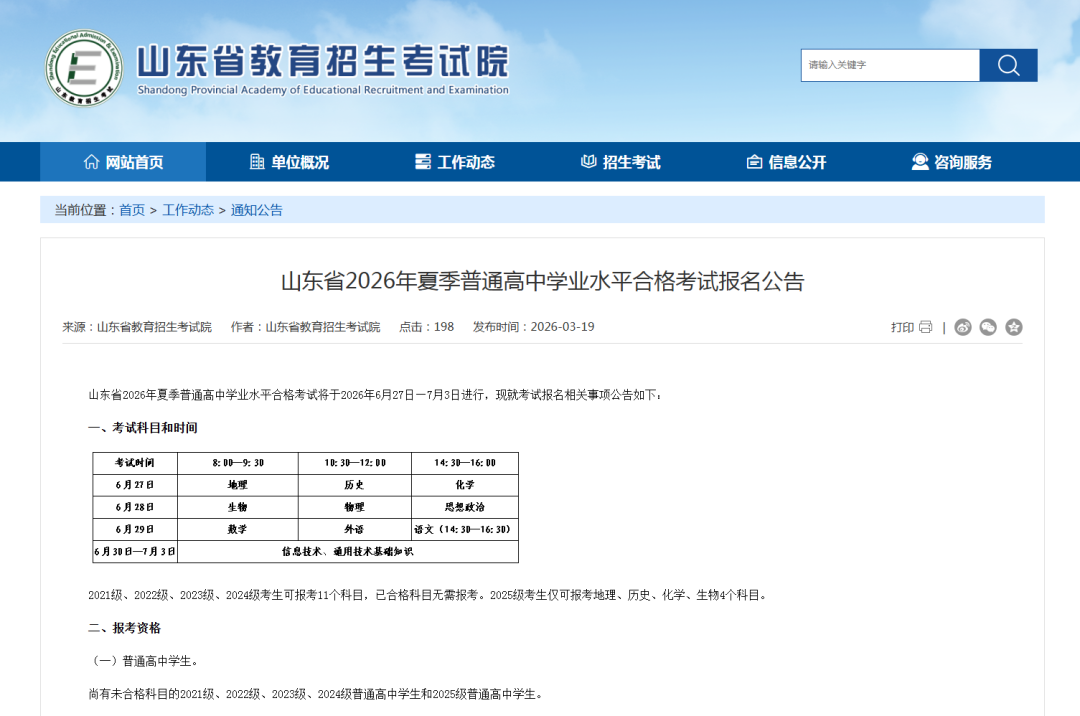Image resolution: width=1080 pixels, height=716 pixels.
Task: Click the 工作动态 breadcrumb link
Action: click(x=189, y=209)
